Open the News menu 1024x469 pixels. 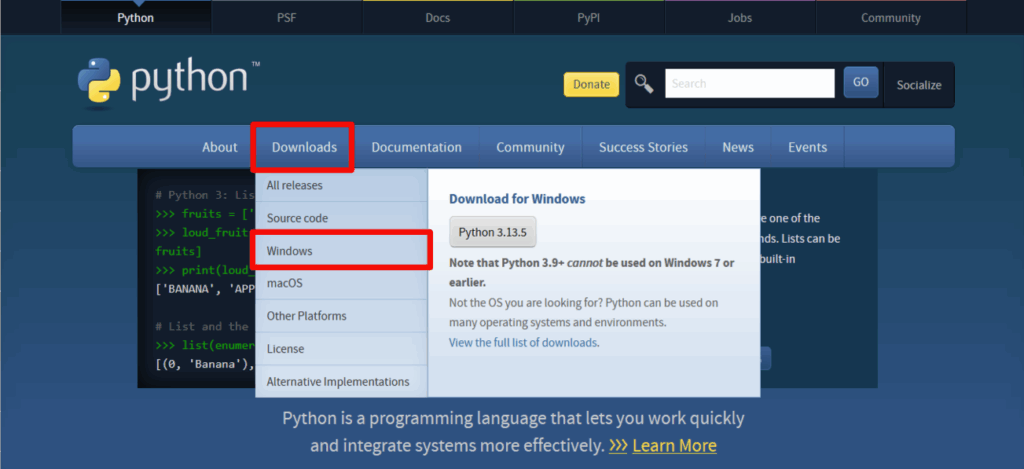coord(738,147)
